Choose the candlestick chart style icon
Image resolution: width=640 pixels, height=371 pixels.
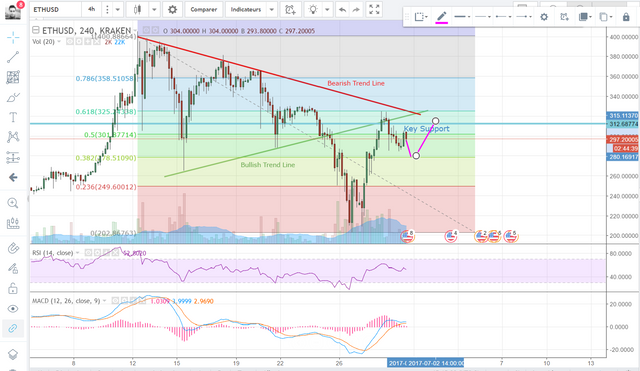tap(138, 9)
